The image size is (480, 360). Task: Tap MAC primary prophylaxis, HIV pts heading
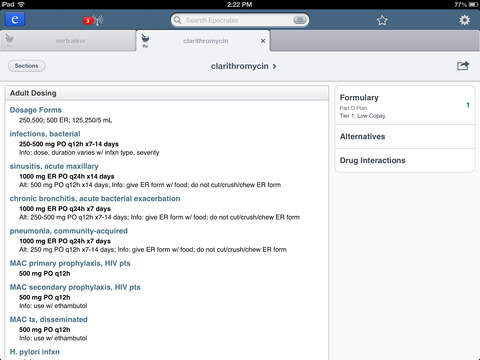tap(70, 263)
